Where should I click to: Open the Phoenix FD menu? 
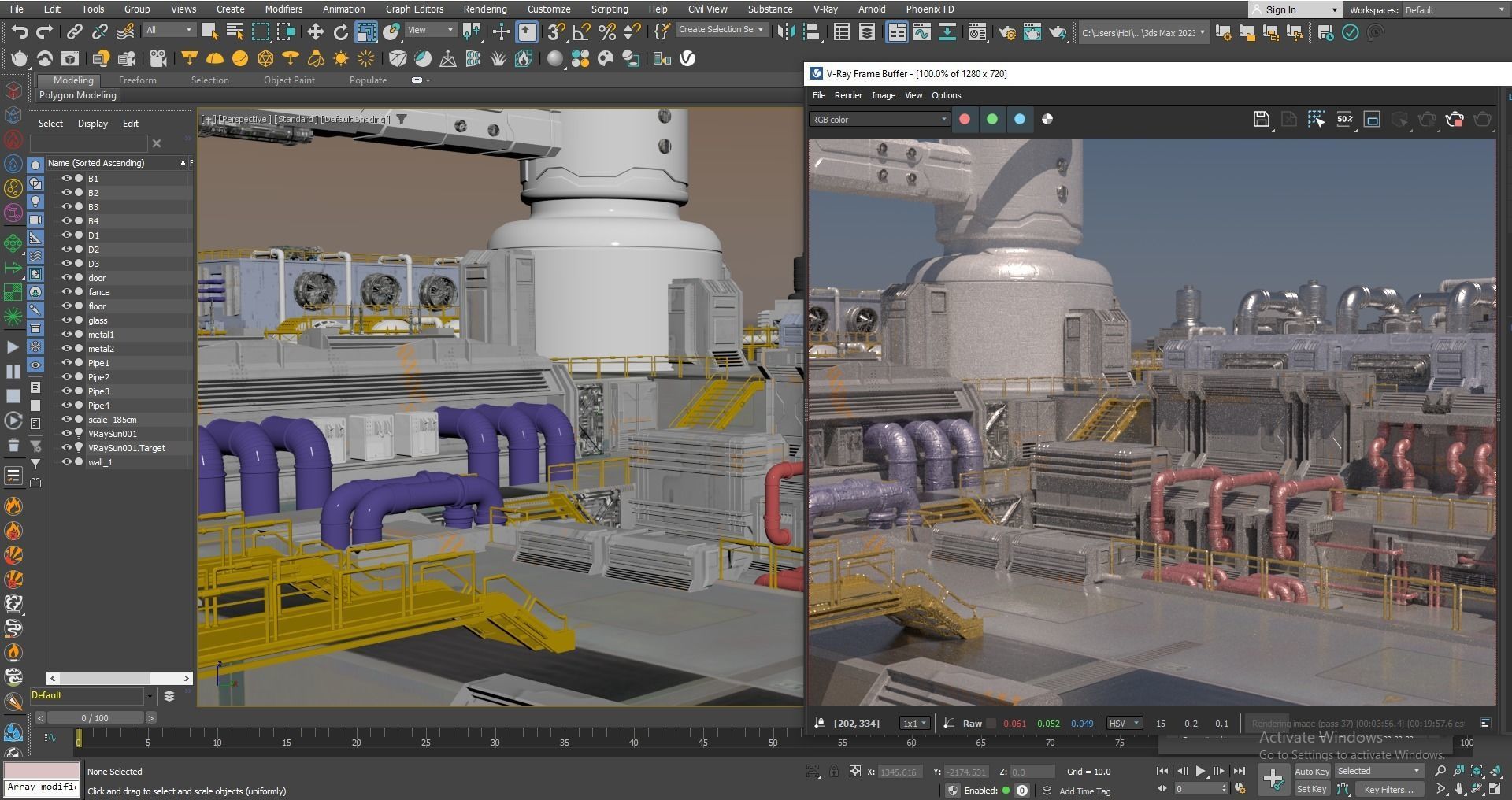(929, 9)
